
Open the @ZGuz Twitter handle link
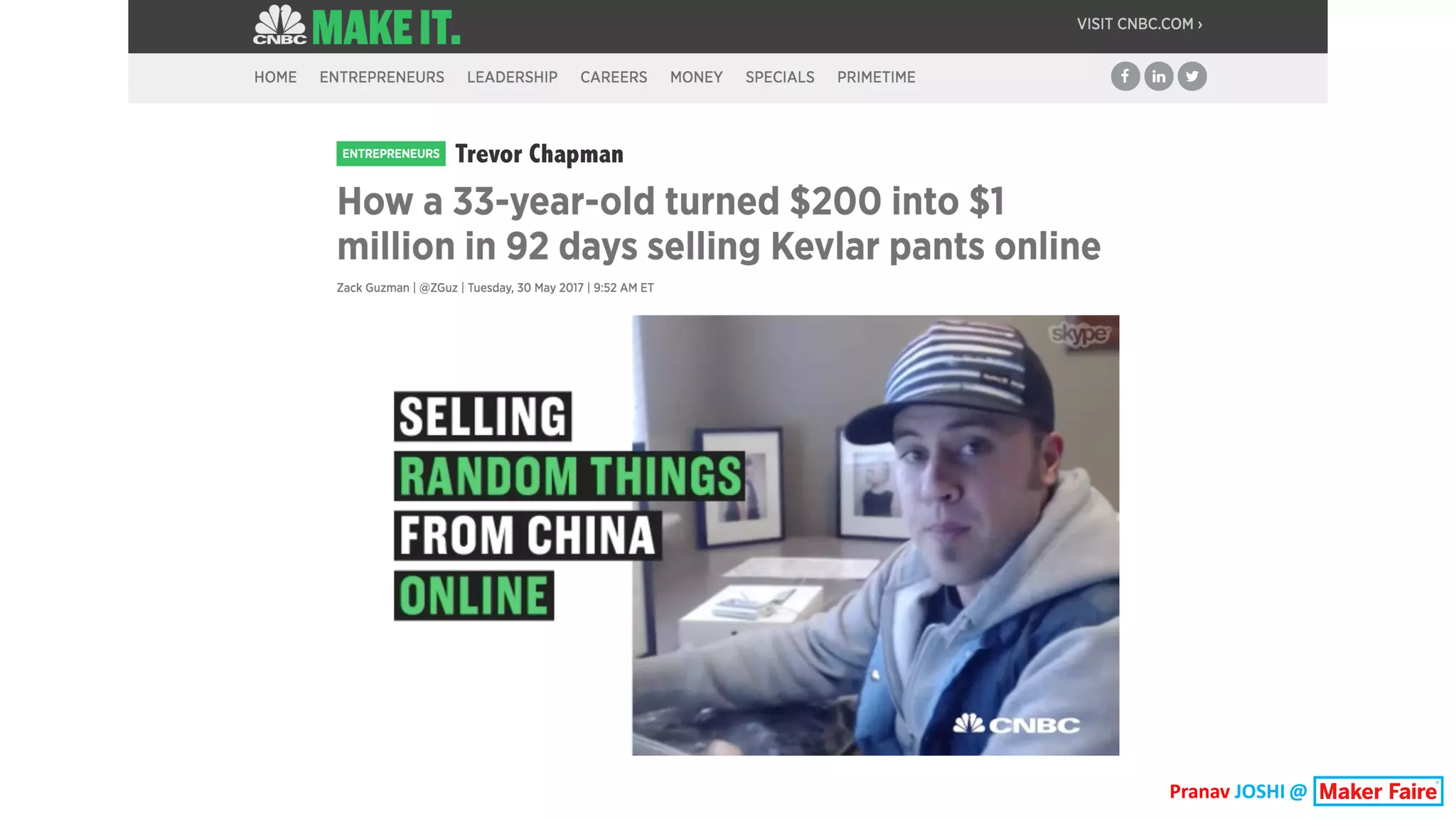coord(438,288)
